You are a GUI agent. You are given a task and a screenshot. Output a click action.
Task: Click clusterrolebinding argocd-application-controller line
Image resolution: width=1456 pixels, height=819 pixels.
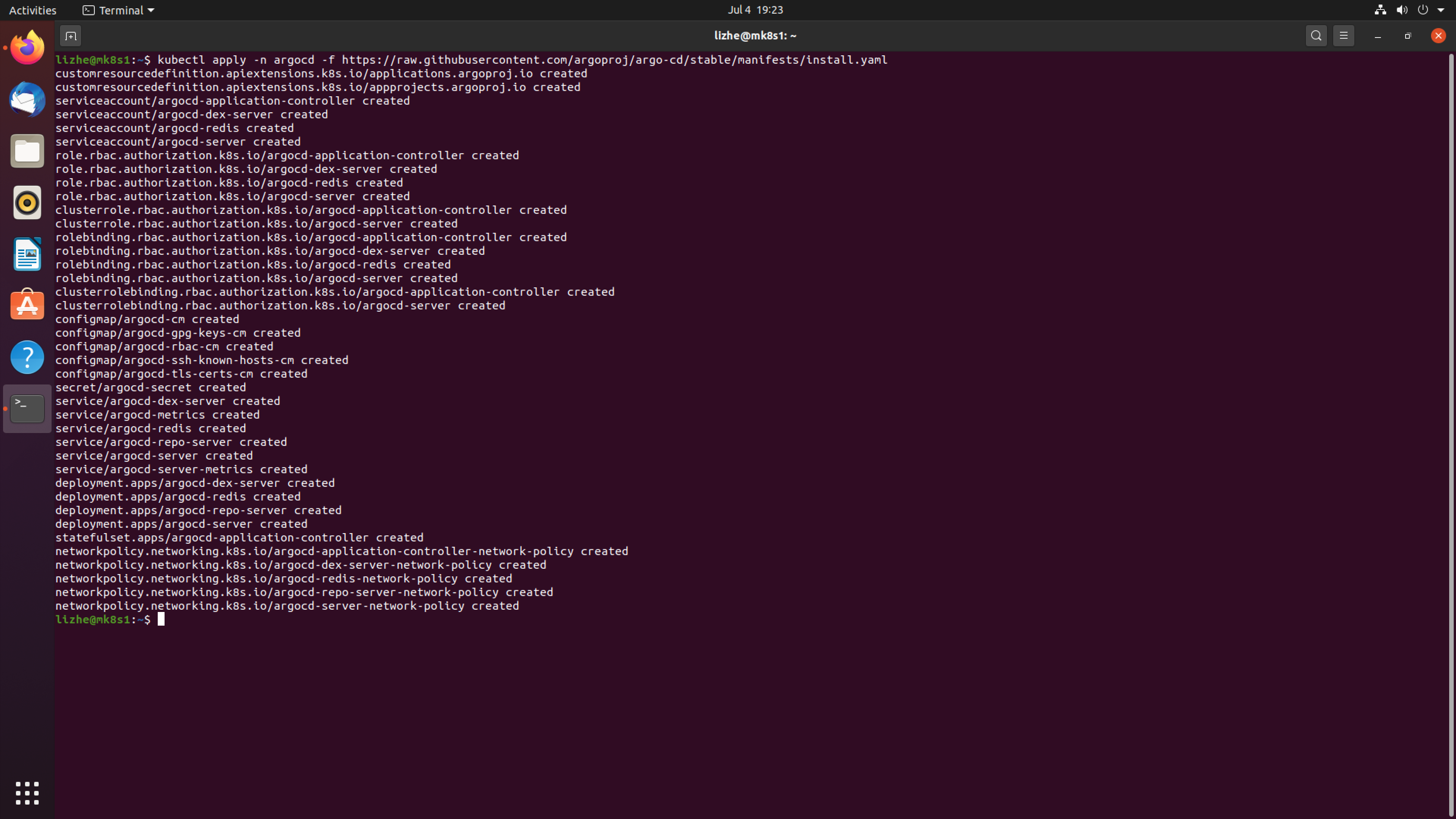pyautogui.click(x=334, y=292)
